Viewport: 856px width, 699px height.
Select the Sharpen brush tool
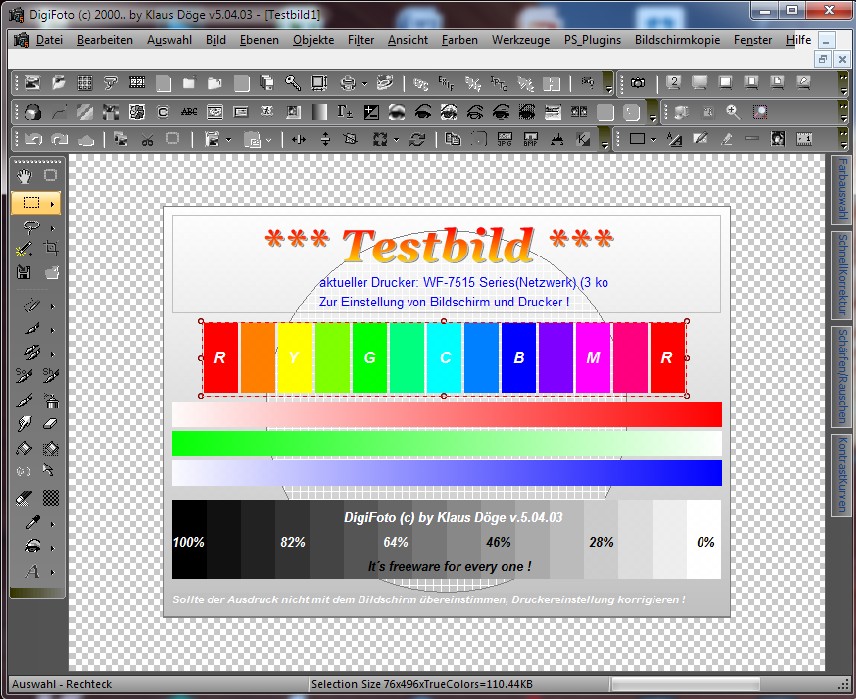pyautogui.click(x=51, y=375)
